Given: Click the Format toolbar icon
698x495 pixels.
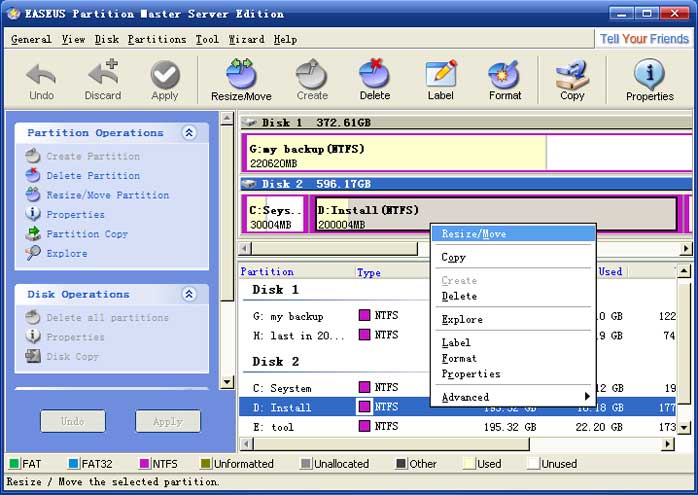Looking at the screenshot, I should [504, 74].
